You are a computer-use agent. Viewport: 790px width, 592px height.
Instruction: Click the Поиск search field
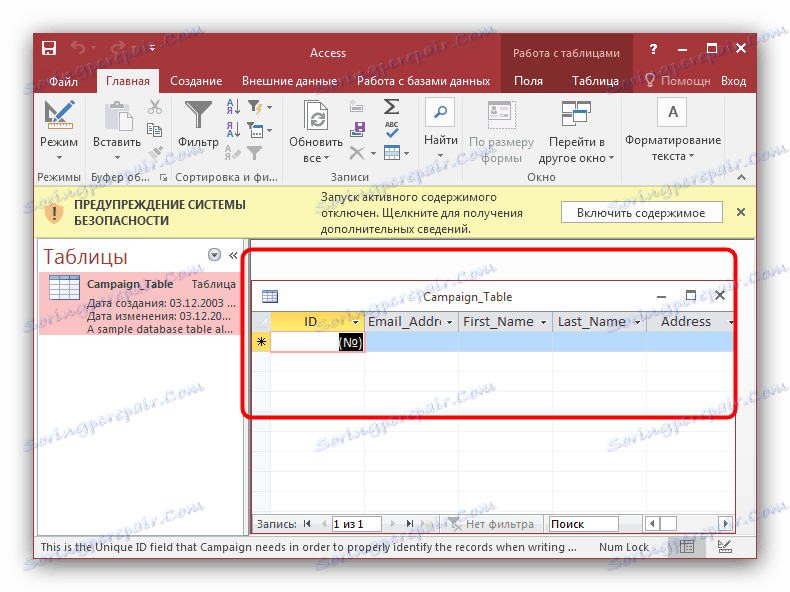[583, 524]
